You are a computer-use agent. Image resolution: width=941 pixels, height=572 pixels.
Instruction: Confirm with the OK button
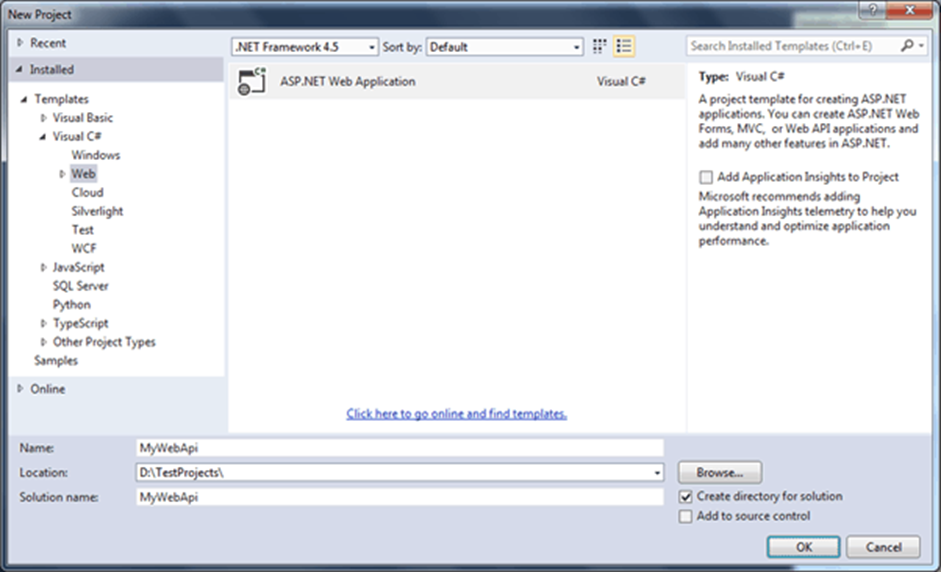pyautogui.click(x=804, y=547)
